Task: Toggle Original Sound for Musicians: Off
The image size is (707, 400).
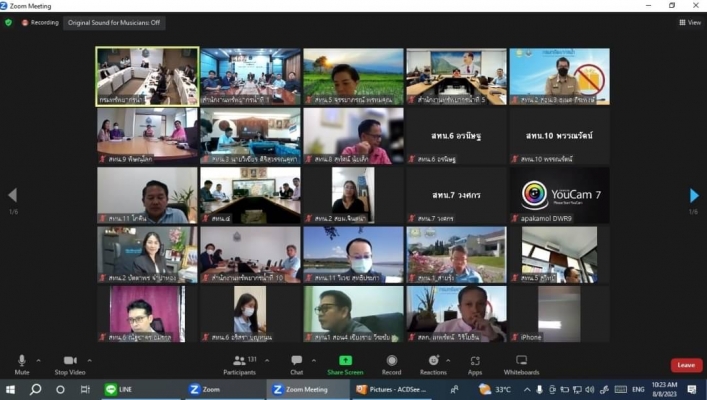Action: click(x=114, y=23)
